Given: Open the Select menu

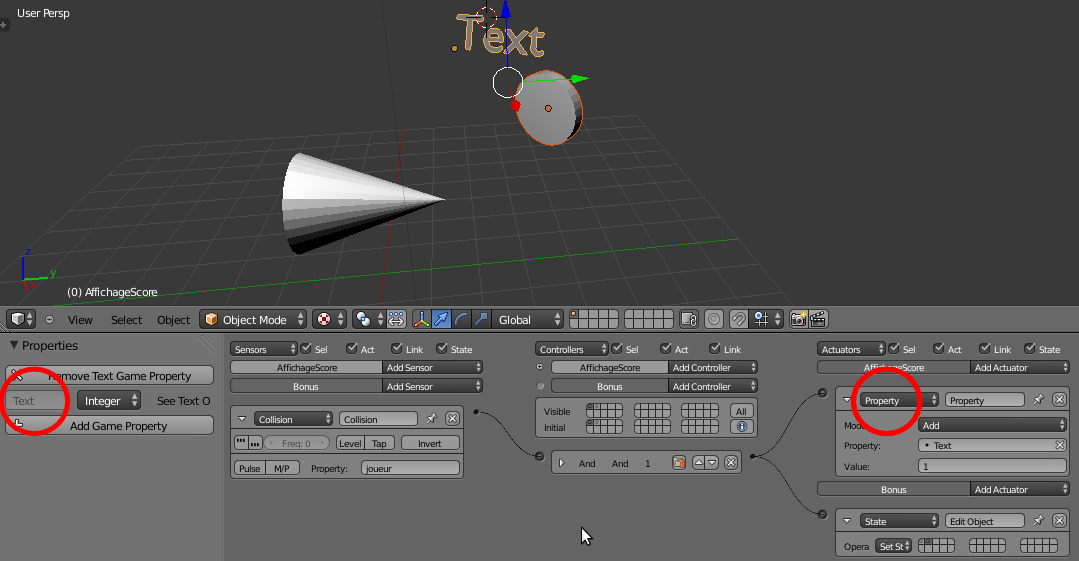Looking at the screenshot, I should [x=127, y=320].
